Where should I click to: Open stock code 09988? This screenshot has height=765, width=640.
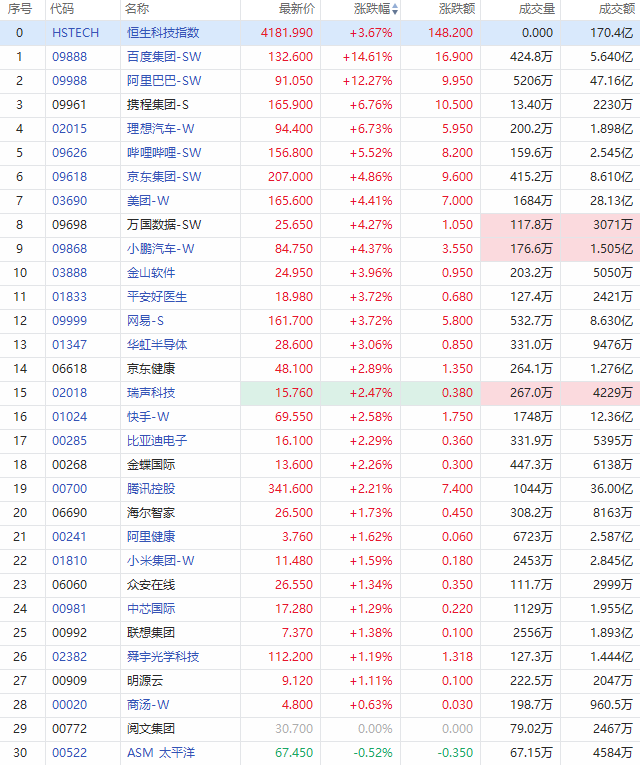pos(70,81)
